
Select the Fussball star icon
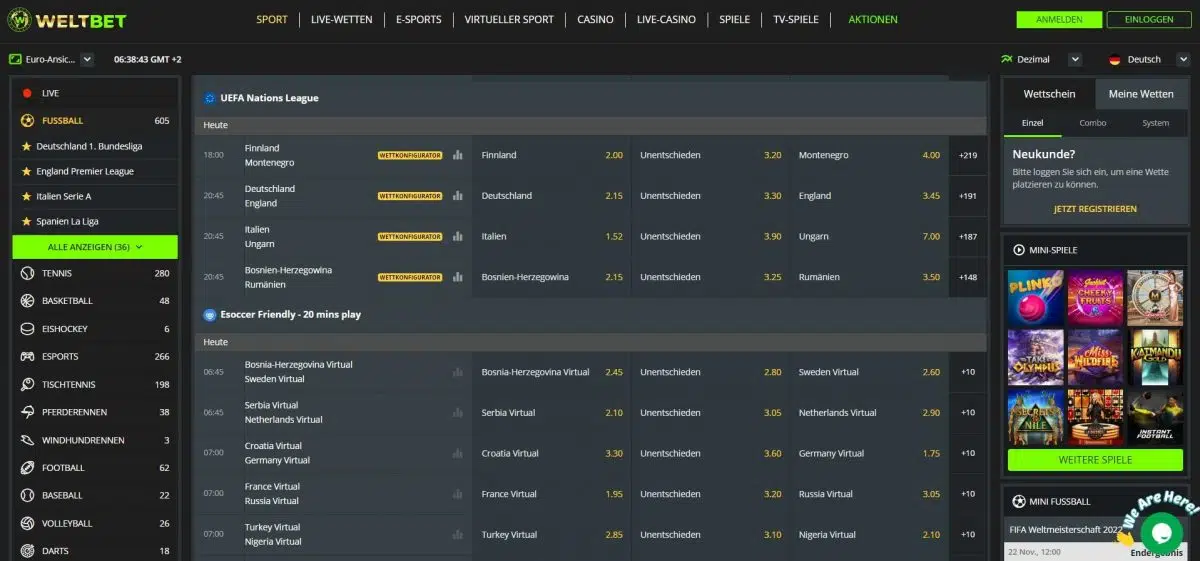(27, 121)
